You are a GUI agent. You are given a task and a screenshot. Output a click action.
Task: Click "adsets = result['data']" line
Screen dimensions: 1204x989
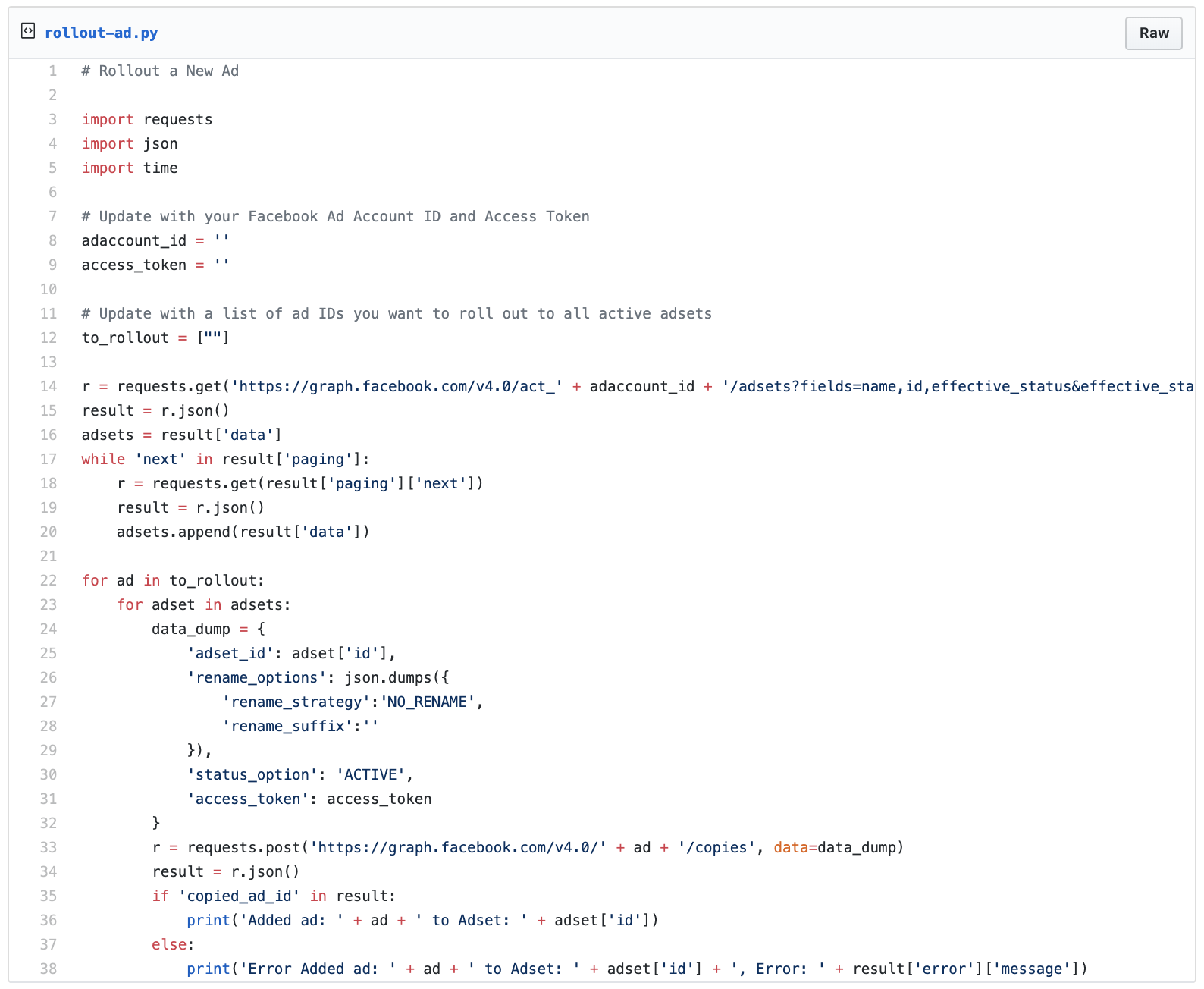tap(182, 435)
